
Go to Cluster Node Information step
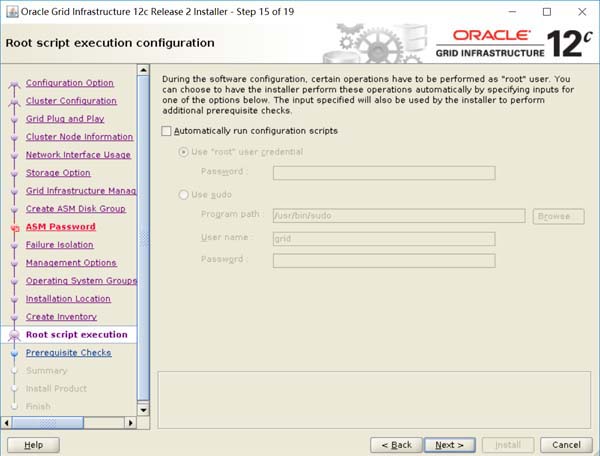click(x=80, y=137)
